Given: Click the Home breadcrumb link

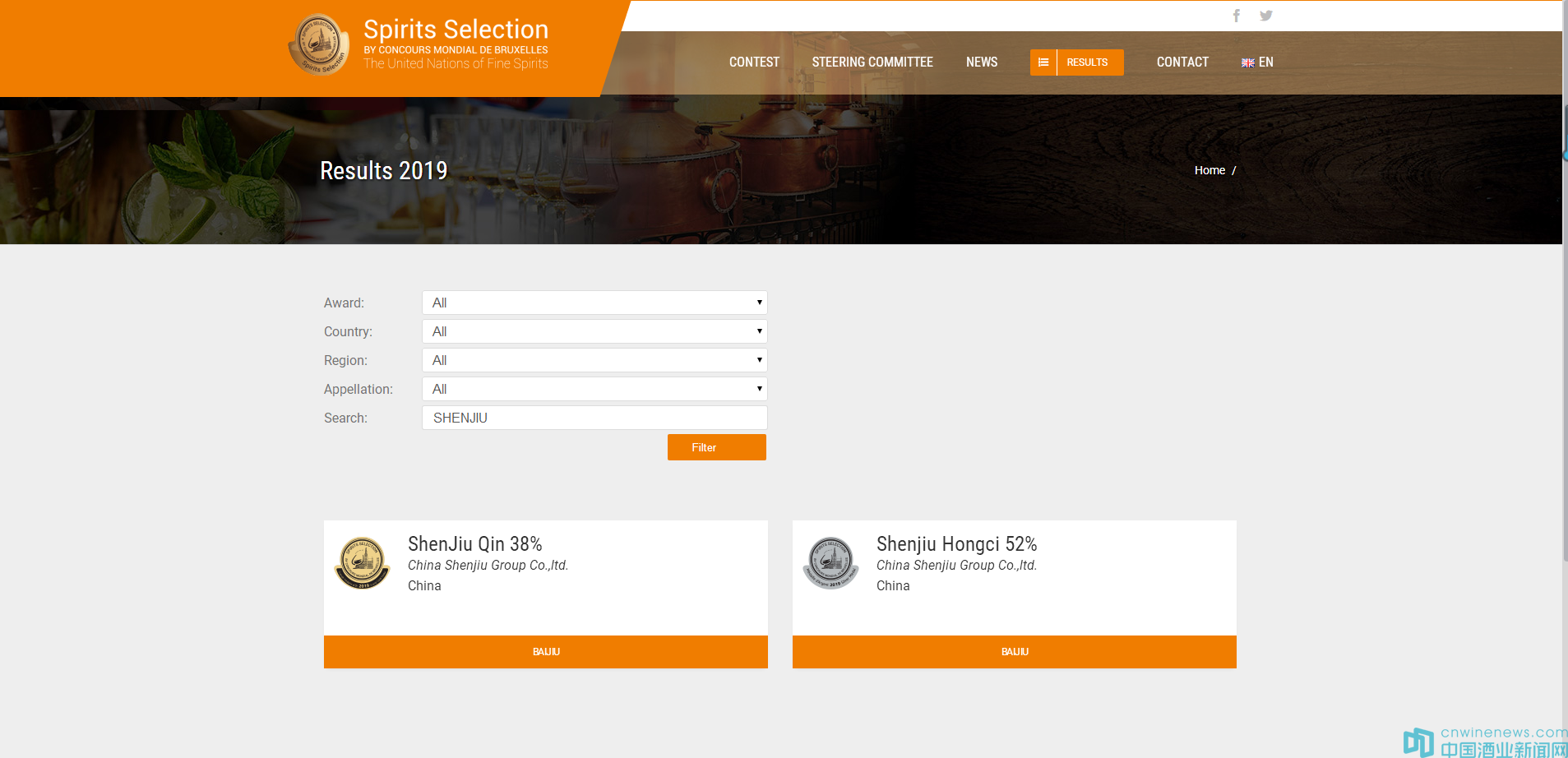Looking at the screenshot, I should [x=1210, y=170].
